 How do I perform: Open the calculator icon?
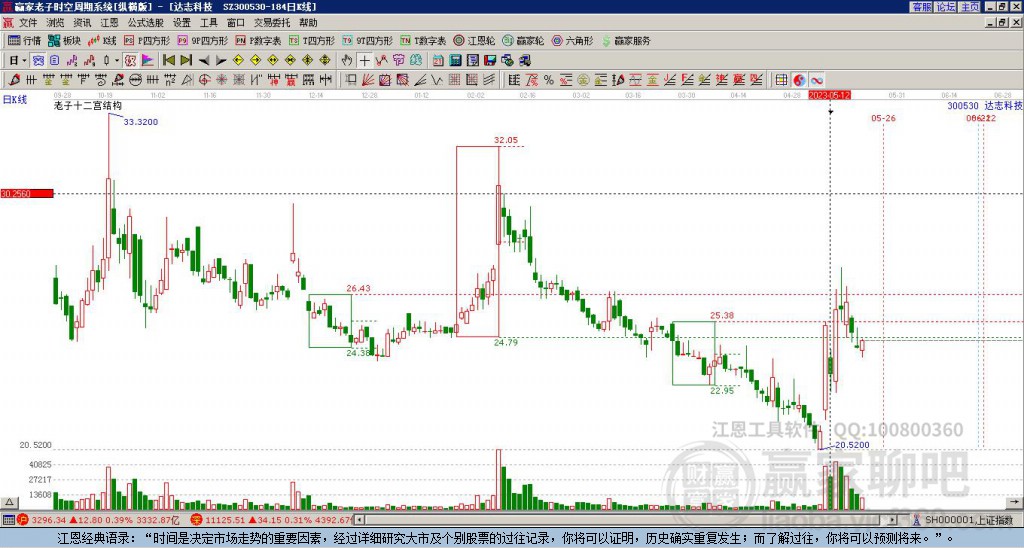(x=455, y=61)
